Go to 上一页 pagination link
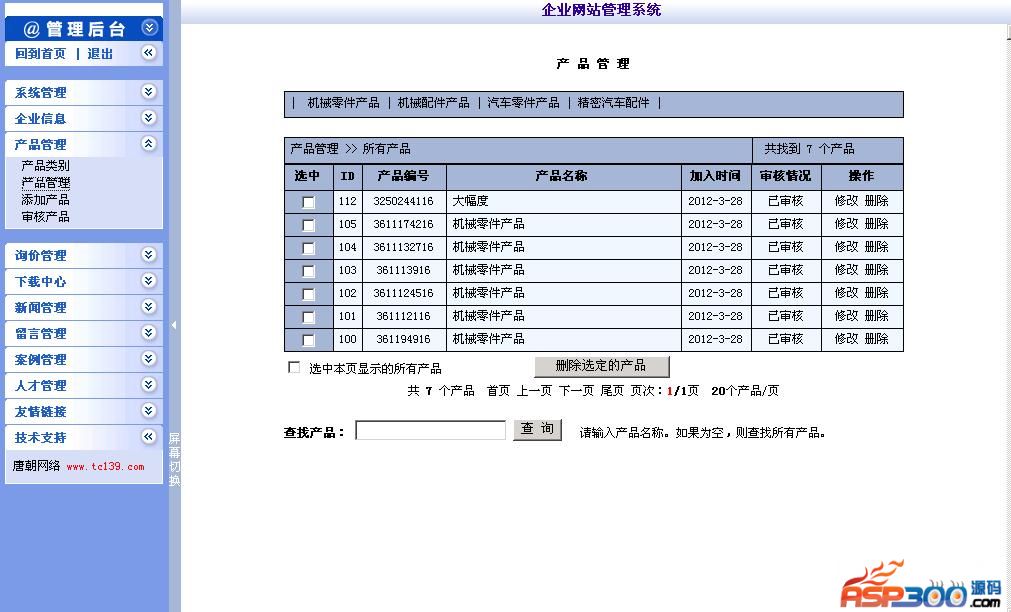This screenshot has width=1011, height=612. 535,391
